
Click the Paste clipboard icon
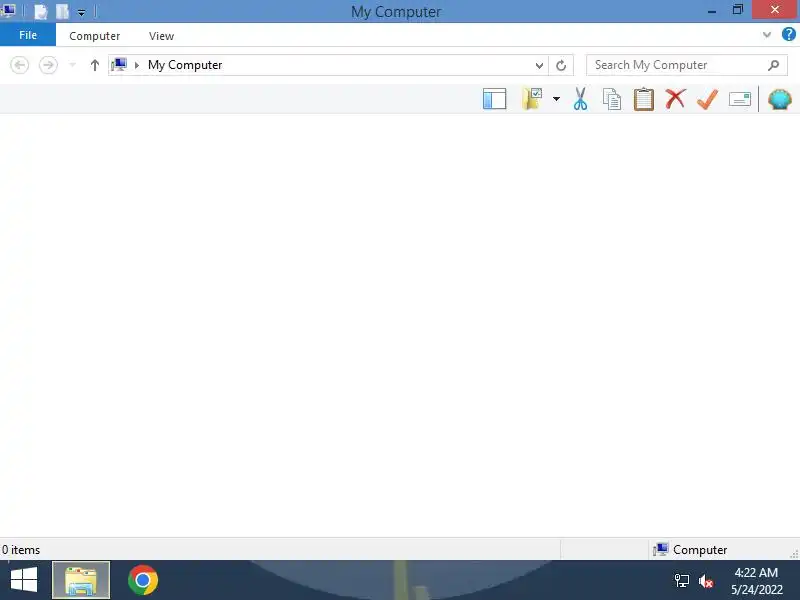[x=643, y=99]
